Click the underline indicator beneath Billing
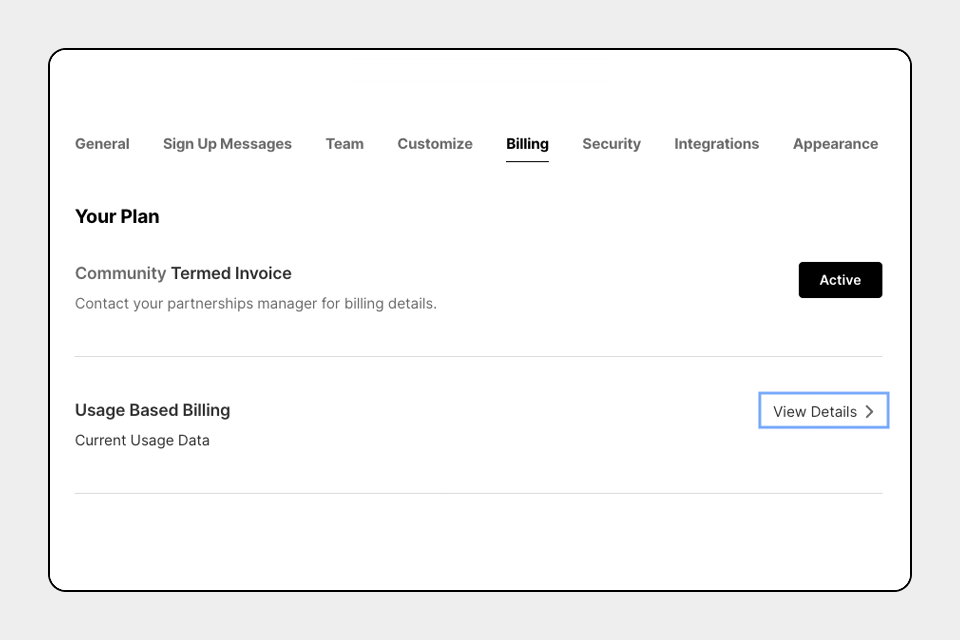960x640 pixels. [x=527, y=161]
